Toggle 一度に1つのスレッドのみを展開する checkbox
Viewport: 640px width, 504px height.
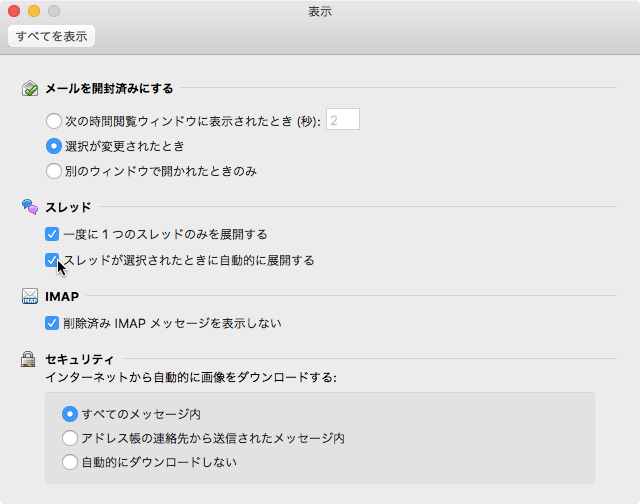click(52, 234)
